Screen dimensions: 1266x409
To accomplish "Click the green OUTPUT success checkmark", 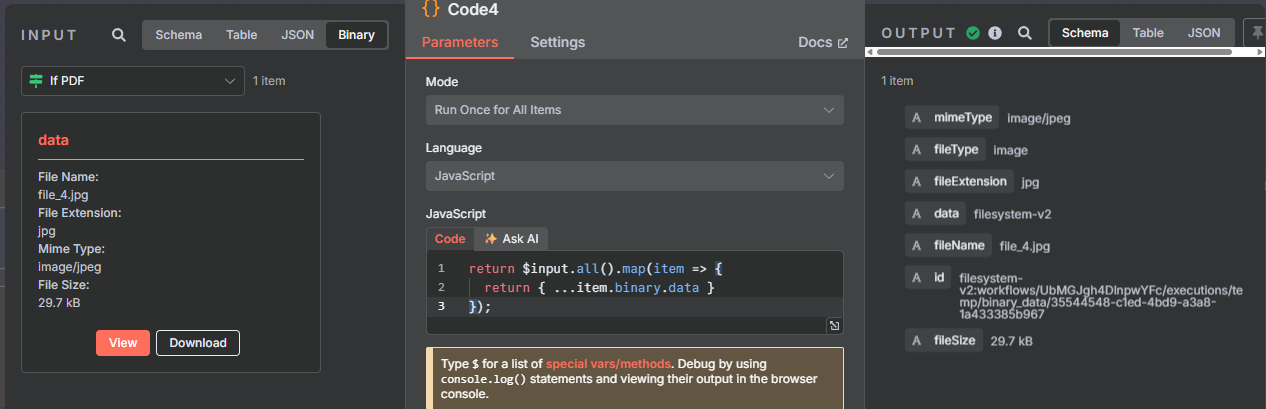I will click(x=974, y=33).
